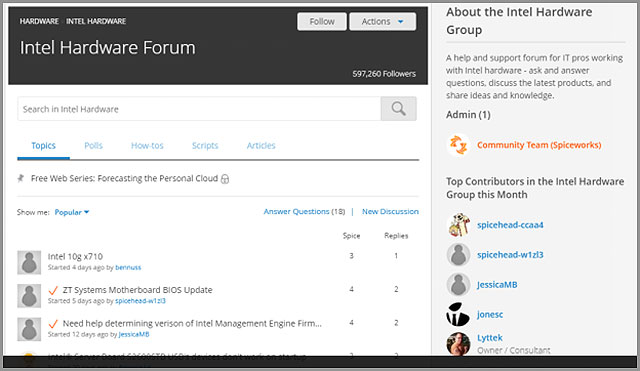Click the search magnifier icon button
Image resolution: width=640 pixels, height=371 pixels.
click(x=398, y=109)
